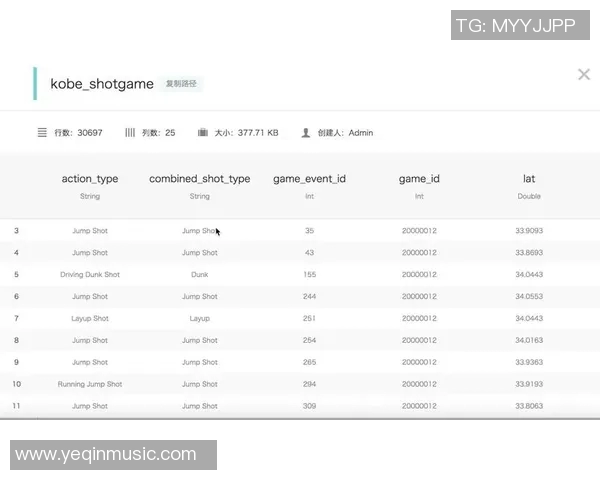Click the file size briefcase icon
600x480 pixels.
tap(203, 132)
